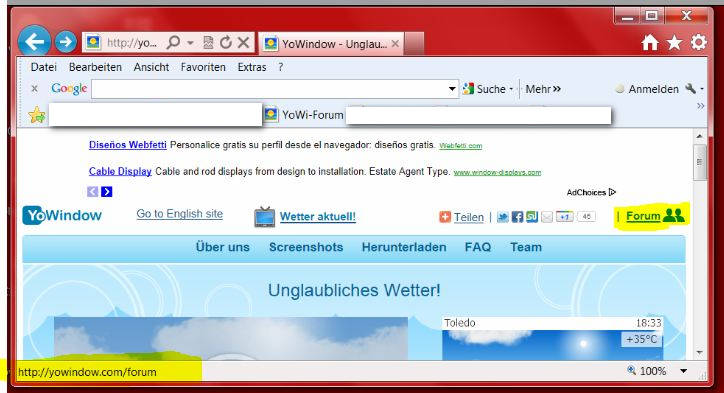The width and height of the screenshot is (724, 393).
Task: Click the AdChoices icon
Action: (x=612, y=192)
